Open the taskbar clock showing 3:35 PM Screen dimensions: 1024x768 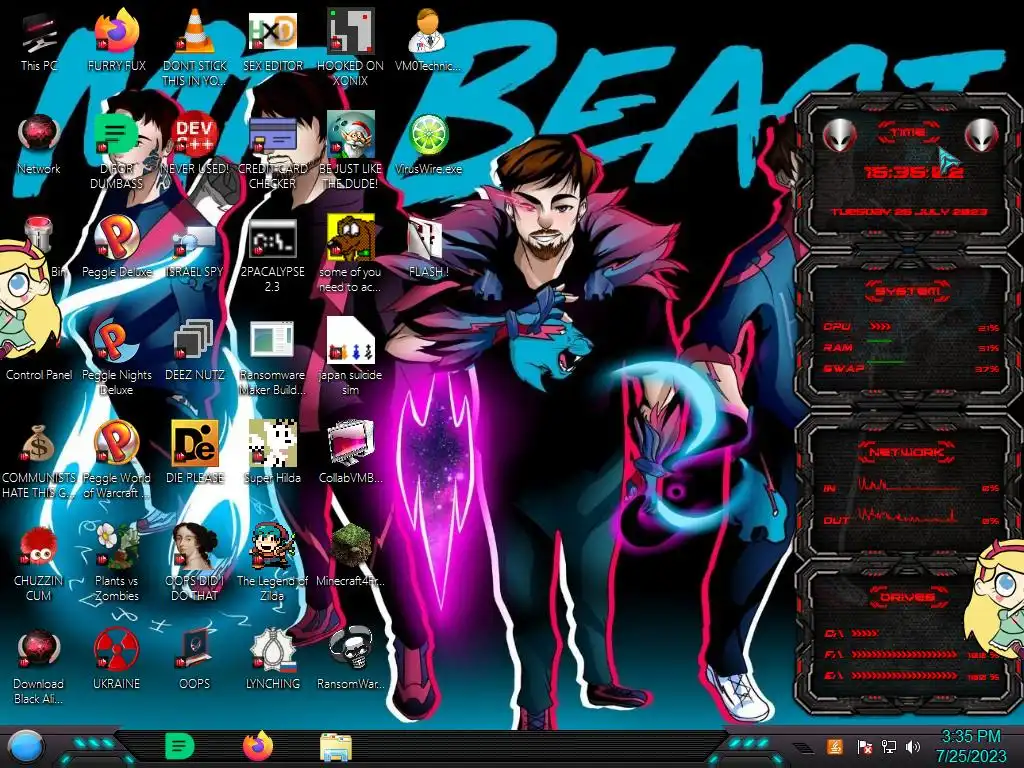point(971,746)
